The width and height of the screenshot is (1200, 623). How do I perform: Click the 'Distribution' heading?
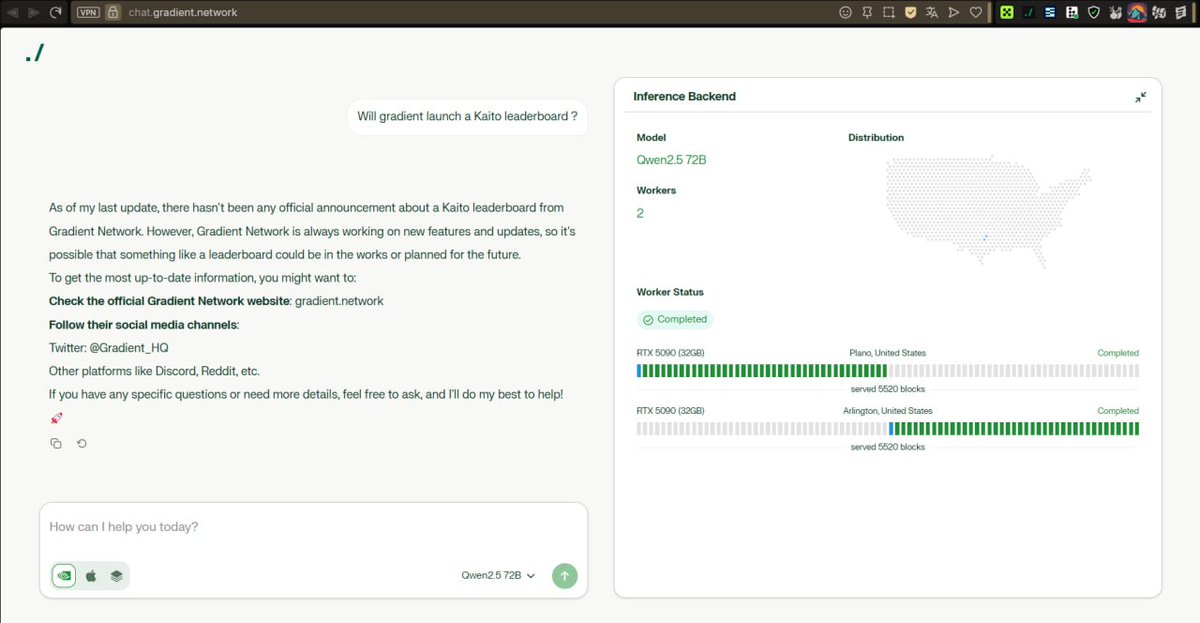pyautogui.click(x=876, y=138)
